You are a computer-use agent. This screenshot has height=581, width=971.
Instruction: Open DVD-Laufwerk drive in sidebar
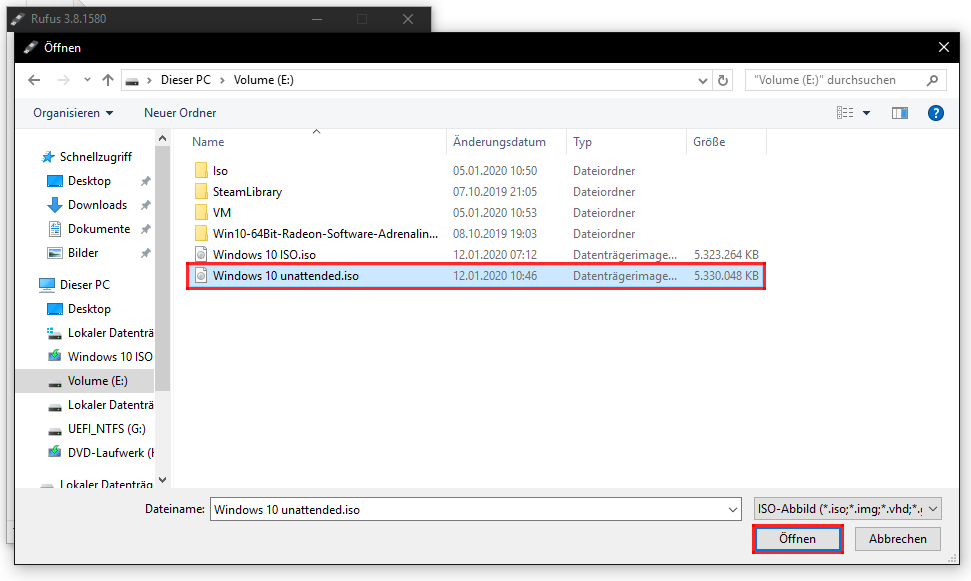click(x=110, y=453)
